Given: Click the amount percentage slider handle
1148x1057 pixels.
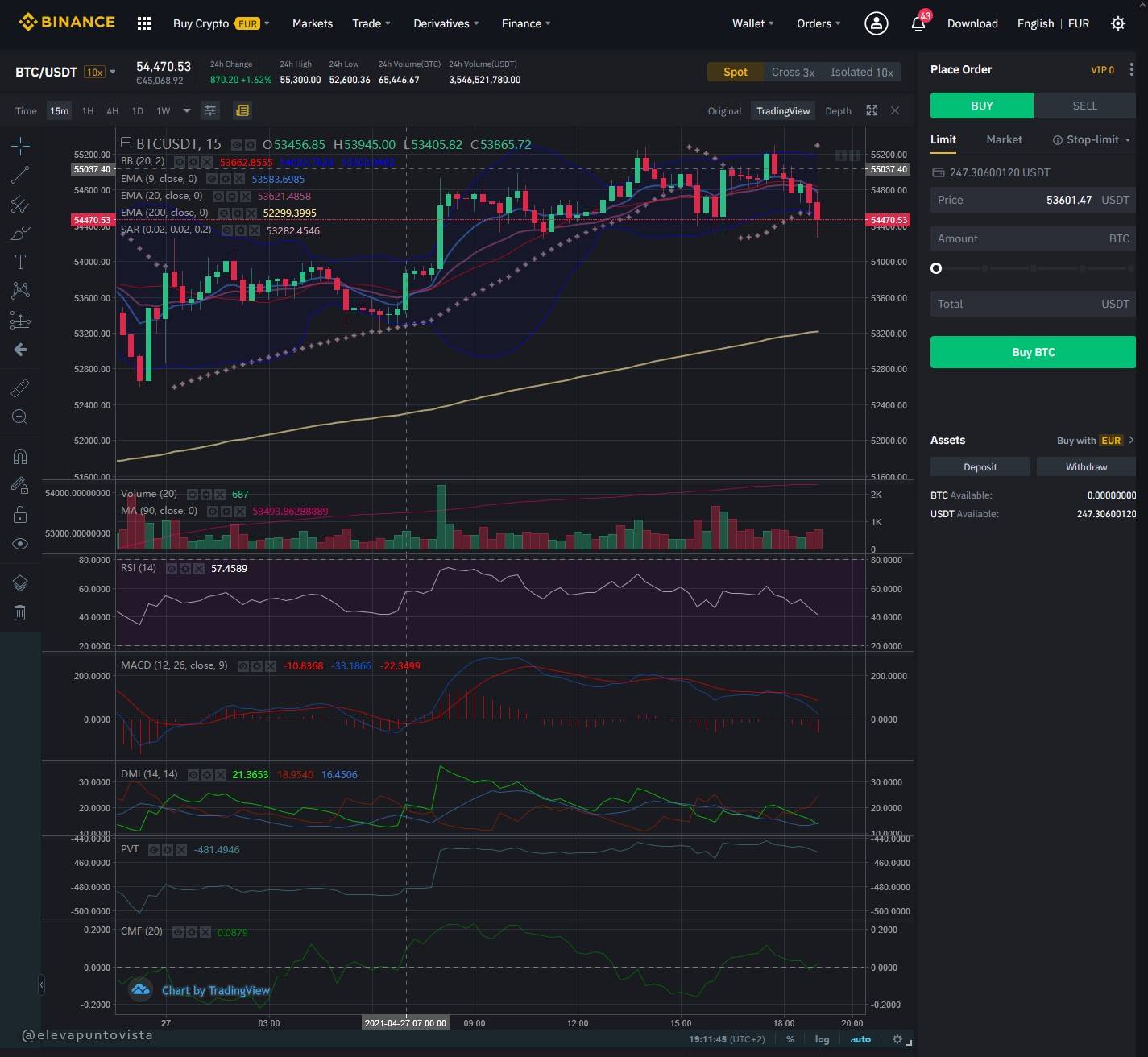Looking at the screenshot, I should (x=936, y=268).
